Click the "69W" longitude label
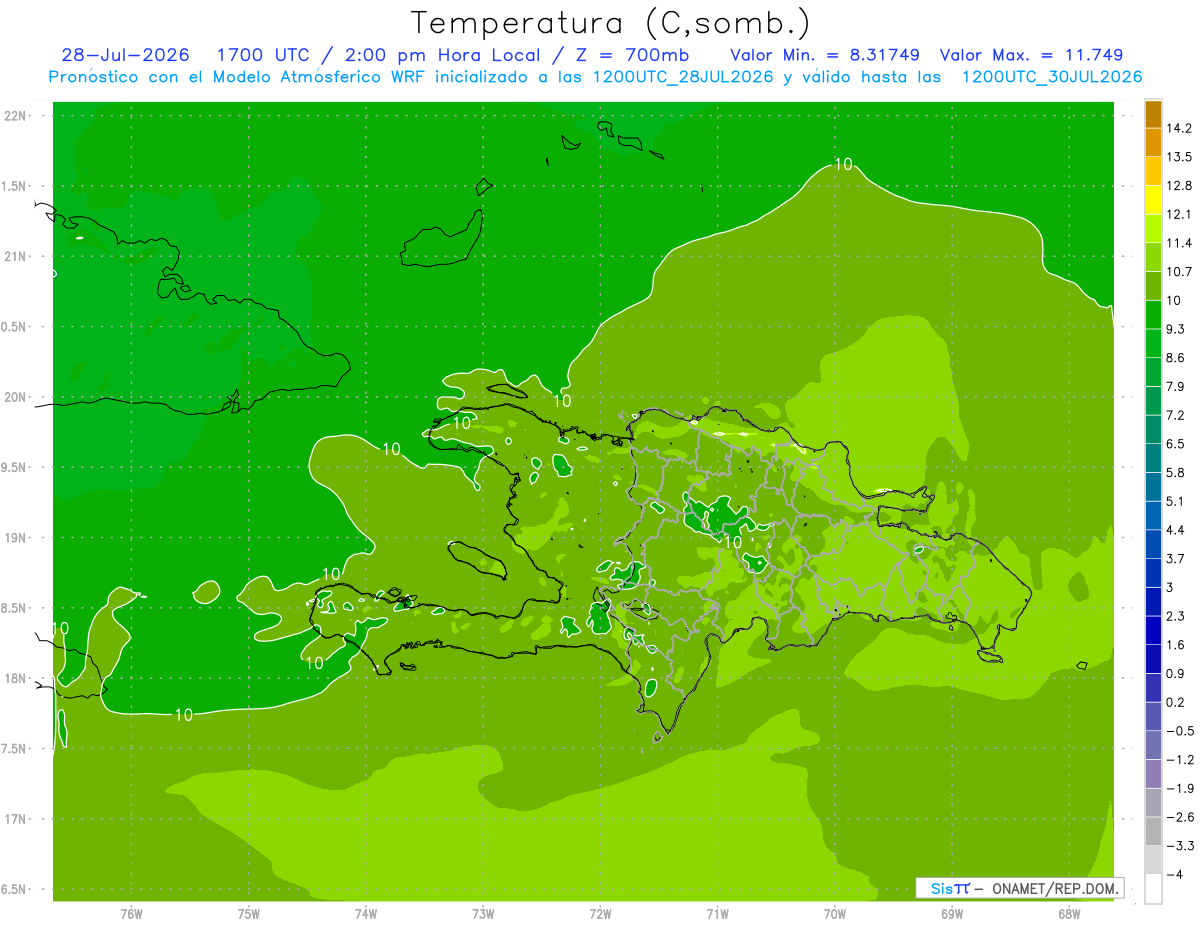Viewport: 1200px width, 927px height. pyautogui.click(x=952, y=913)
